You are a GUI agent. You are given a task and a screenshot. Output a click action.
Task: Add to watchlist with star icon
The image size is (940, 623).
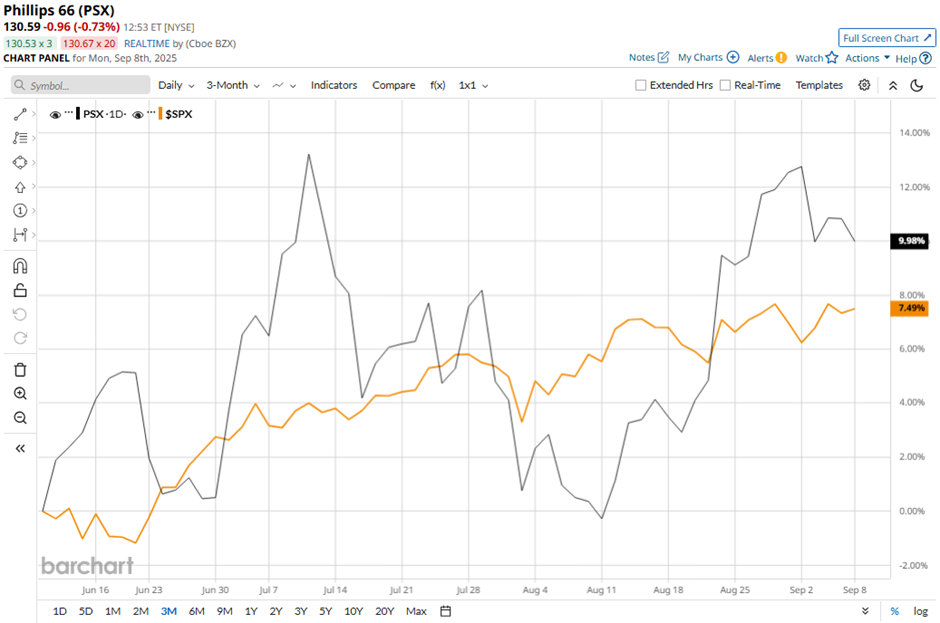(831, 58)
